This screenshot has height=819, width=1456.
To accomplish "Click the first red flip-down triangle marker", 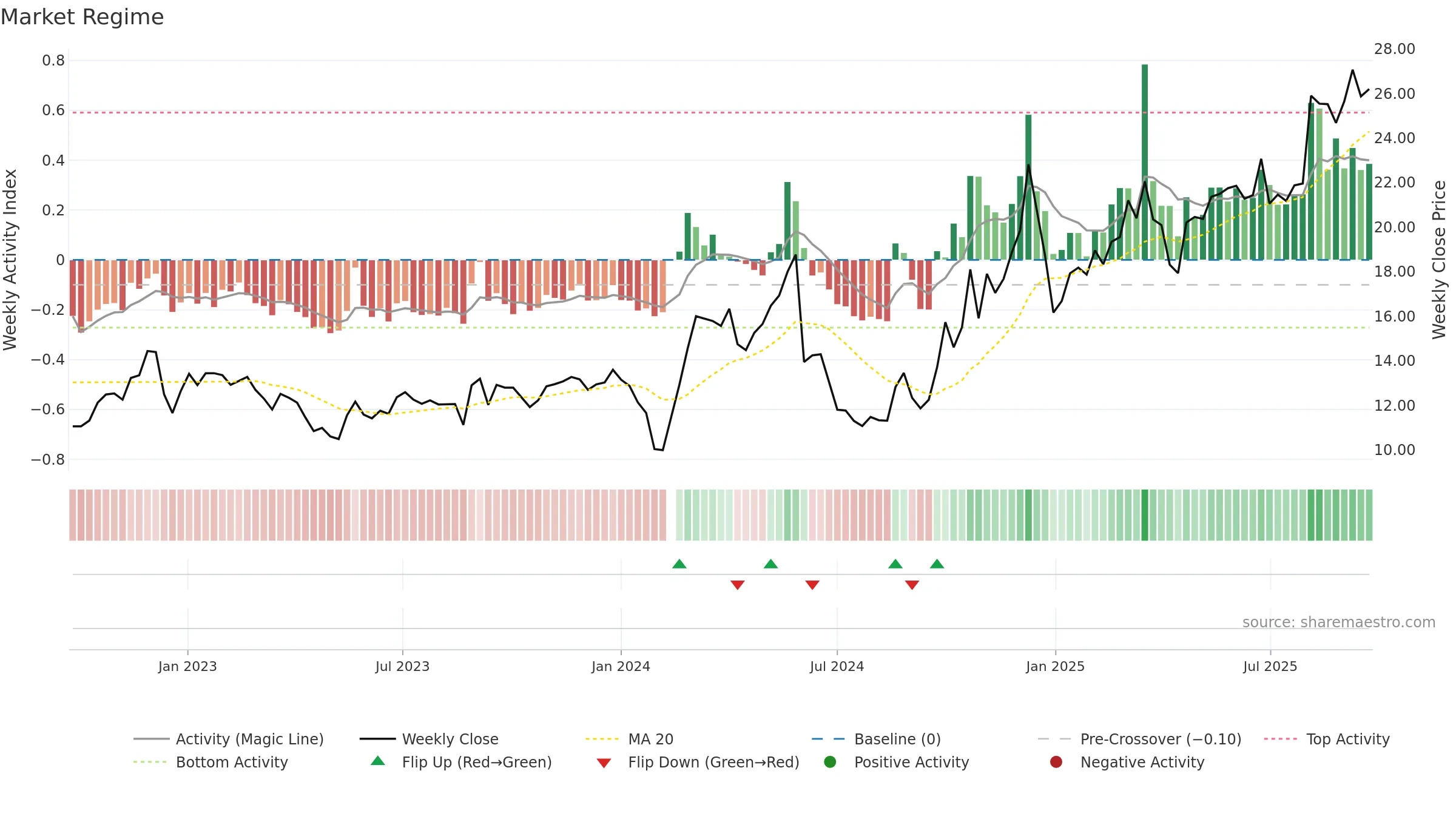I will coord(738,585).
